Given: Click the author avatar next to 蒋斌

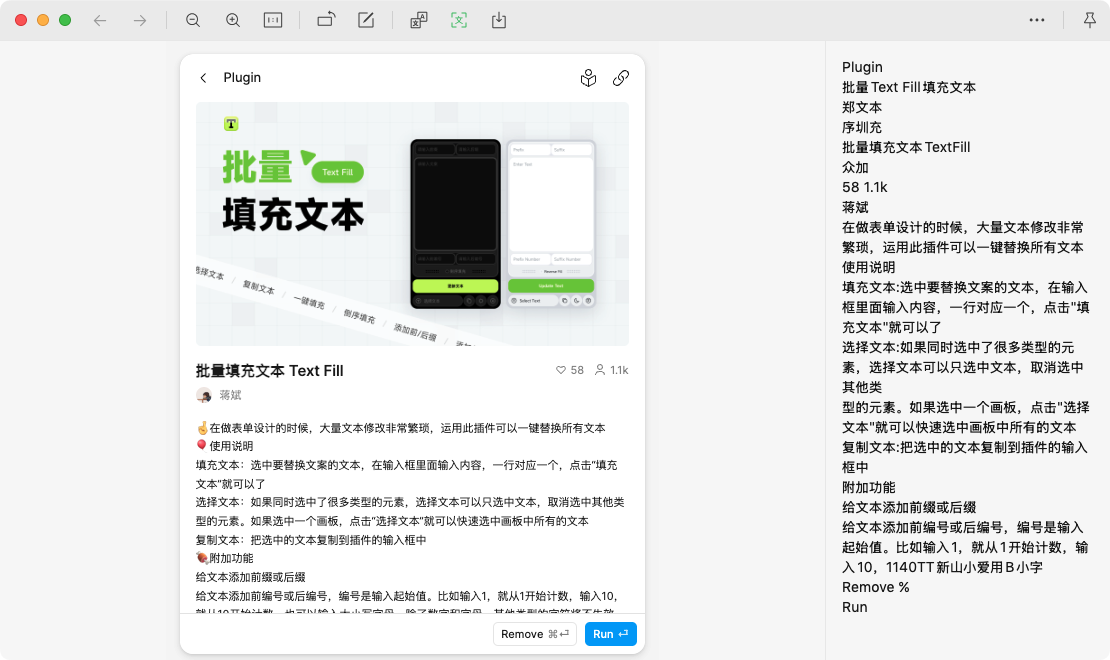Looking at the screenshot, I should (x=204, y=395).
